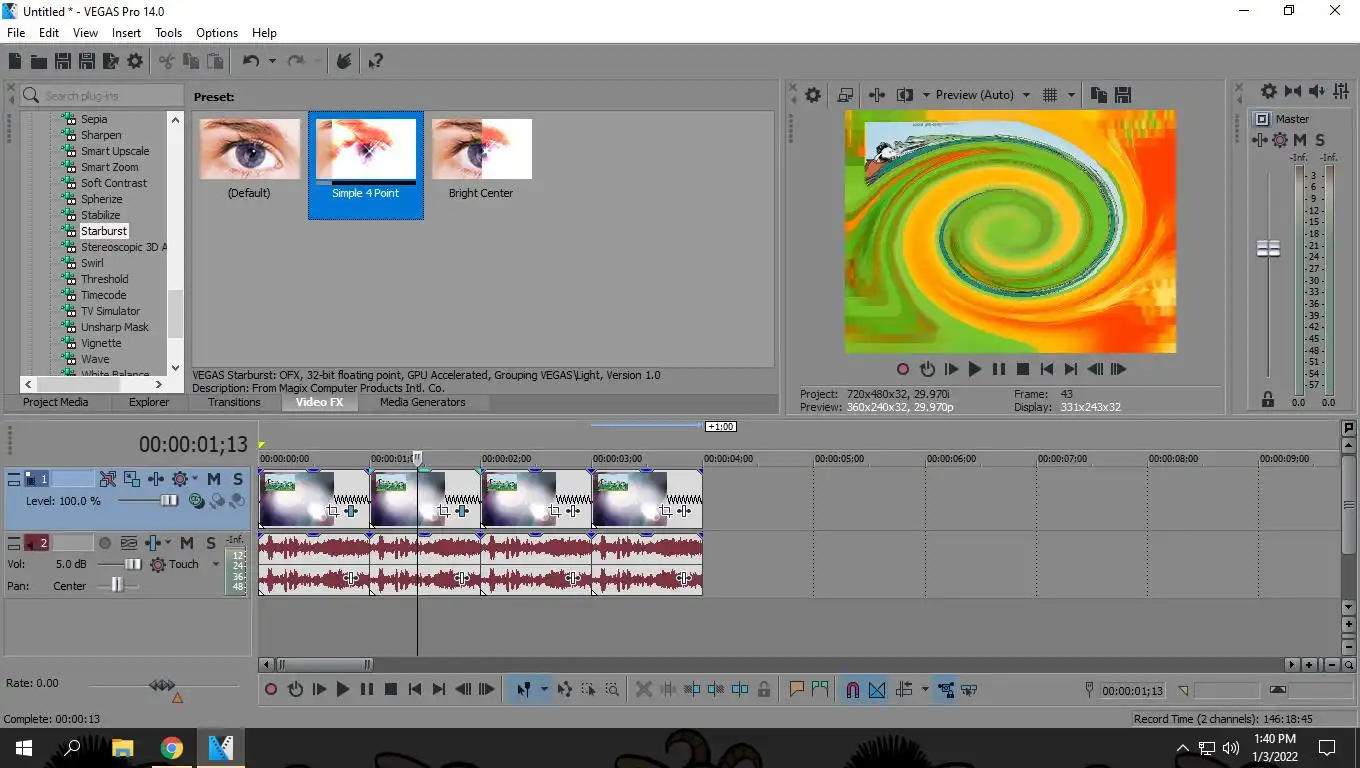Mute the Master bus with its M button
The width and height of the screenshot is (1360, 768).
[x=1300, y=140]
